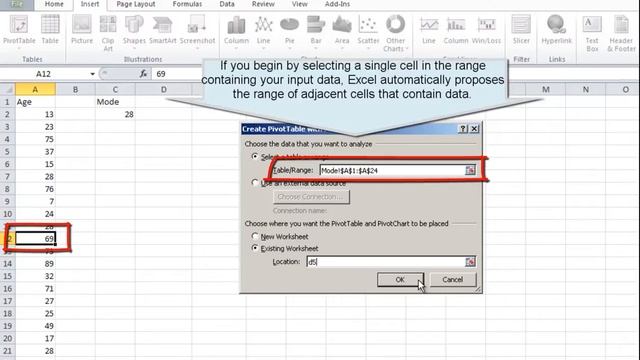Switch to the Formulas tab
The image size is (640, 360).
pyautogui.click(x=187, y=4)
